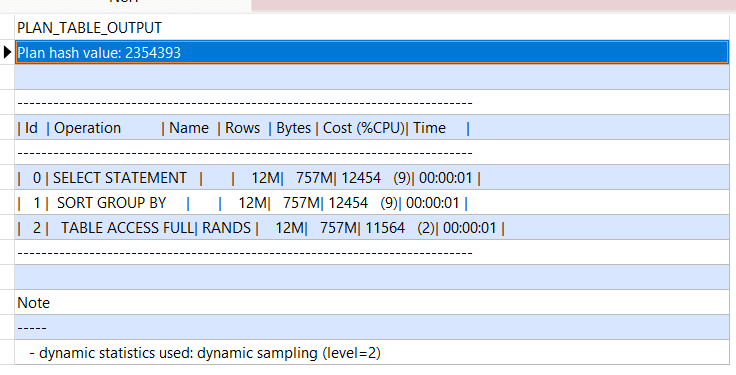Screen dimensions: 736x375
Task: Select the TABLE ACCESS FULL RANDS row
Action: click(372, 228)
